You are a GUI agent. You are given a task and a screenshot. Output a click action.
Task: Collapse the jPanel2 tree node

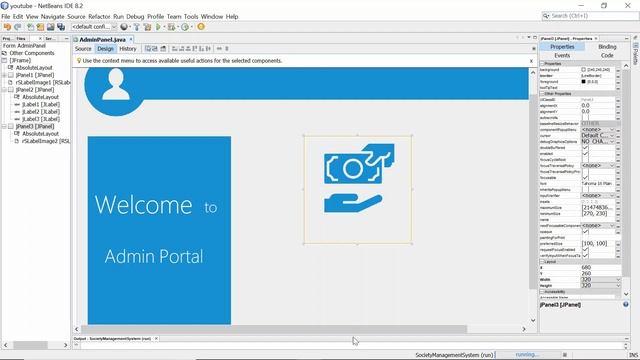4,90
